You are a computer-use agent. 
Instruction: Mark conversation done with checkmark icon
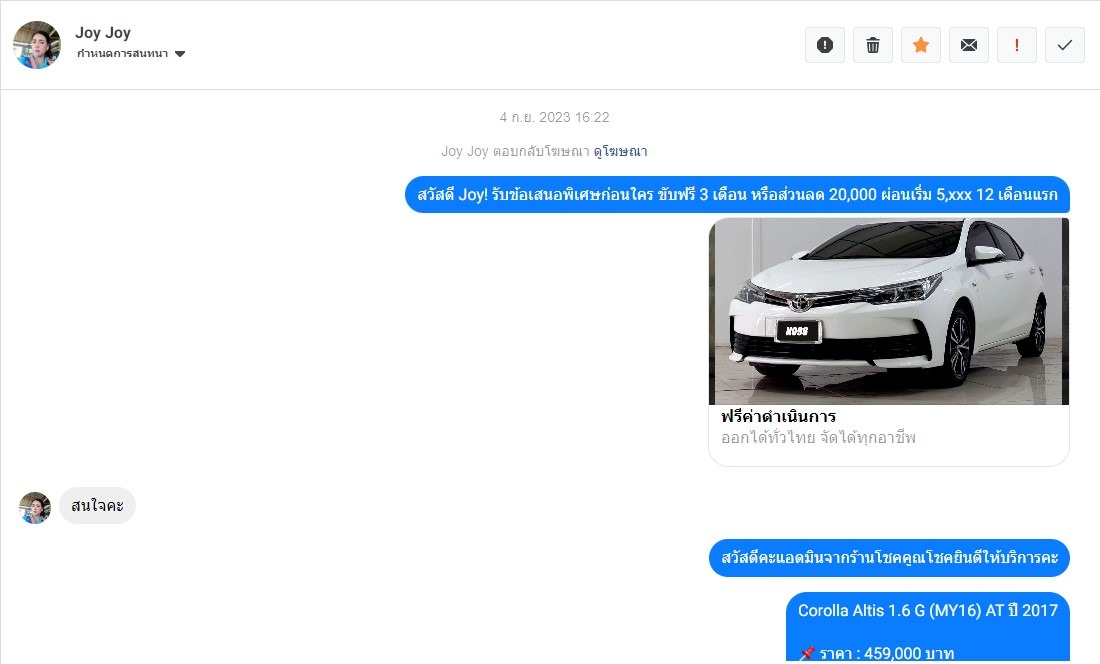click(1065, 45)
